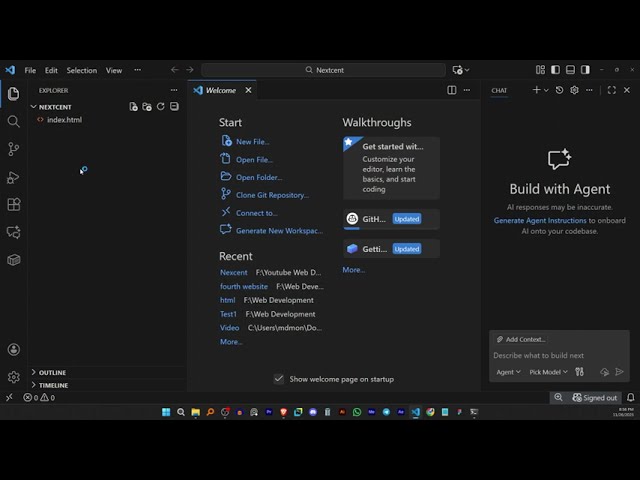Click Clone Git Repository link
The width and height of the screenshot is (640, 480).
272,195
